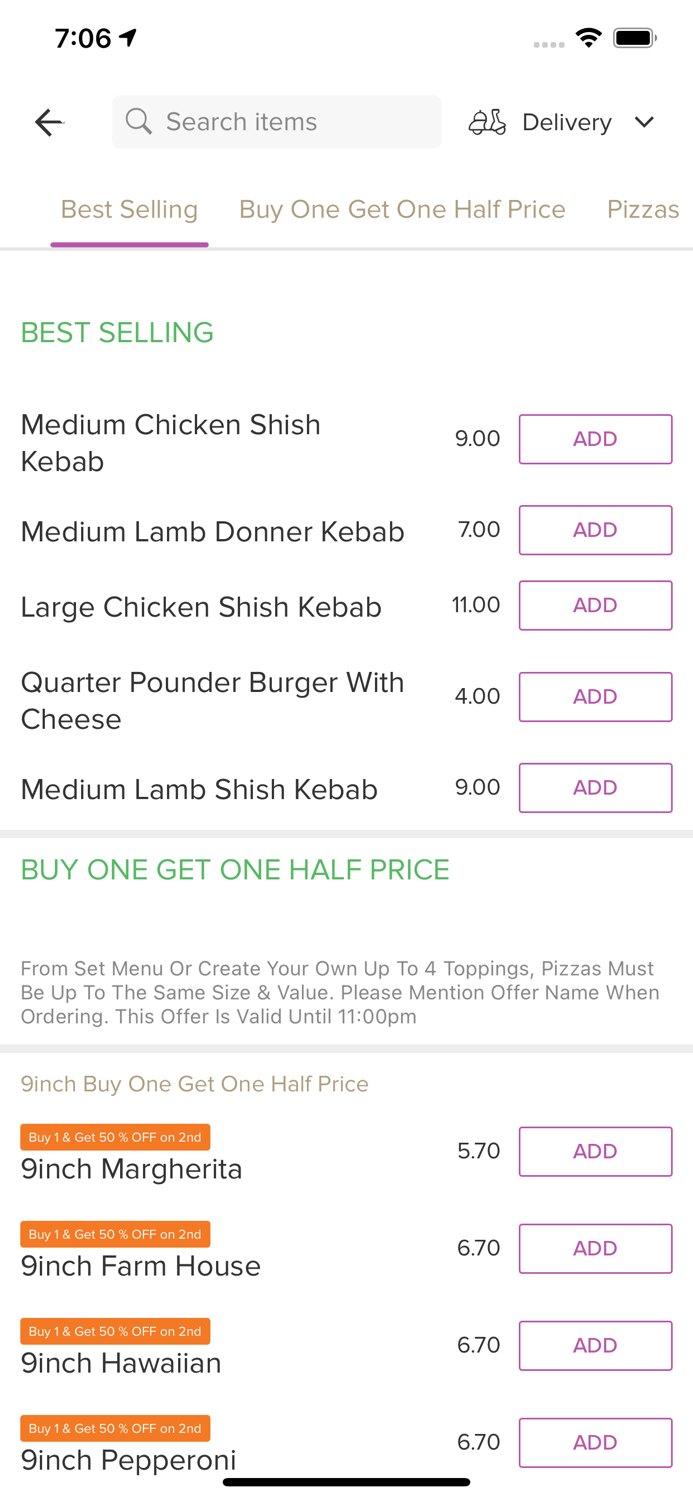
Task: Open the Delivery options dropdown
Action: pos(566,121)
